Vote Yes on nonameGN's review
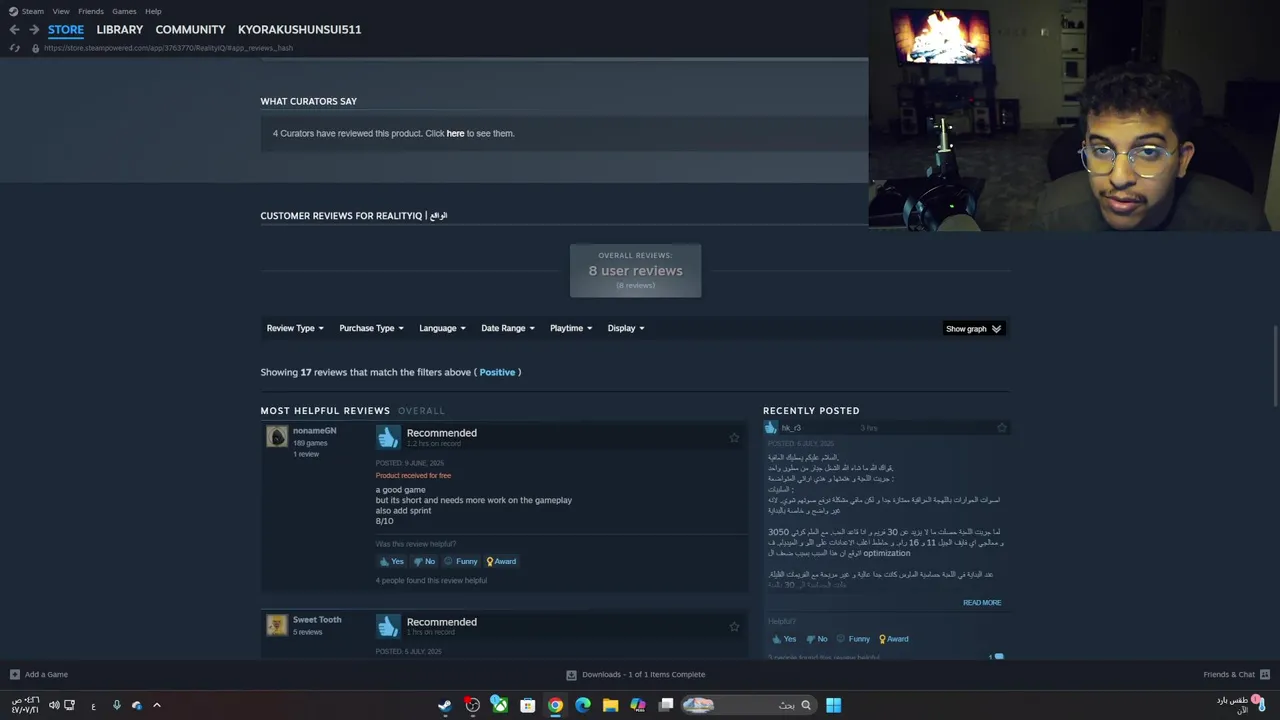This screenshot has width=1280, height=720. 391,561
